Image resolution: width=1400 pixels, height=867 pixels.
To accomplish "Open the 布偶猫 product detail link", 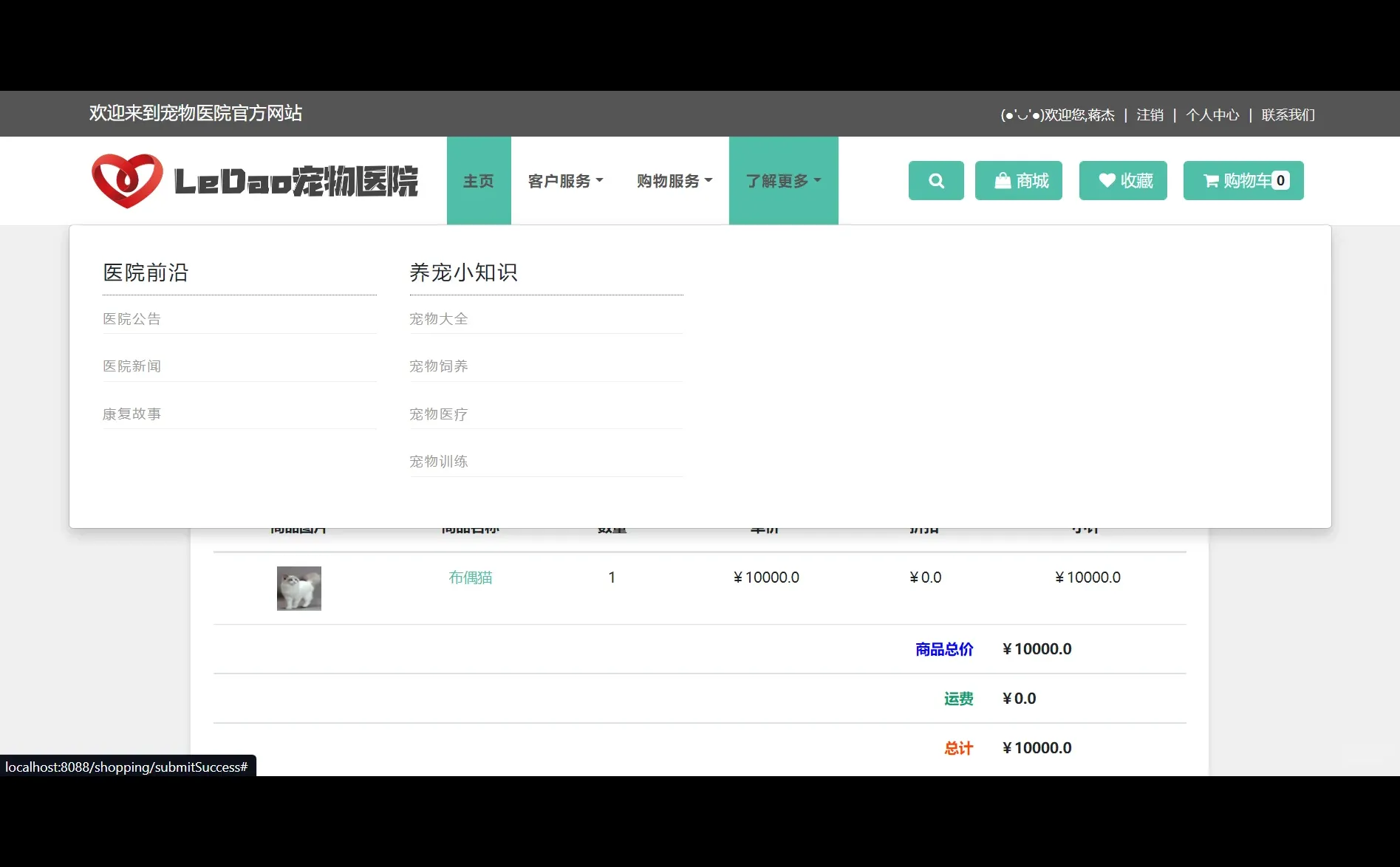I will [470, 578].
